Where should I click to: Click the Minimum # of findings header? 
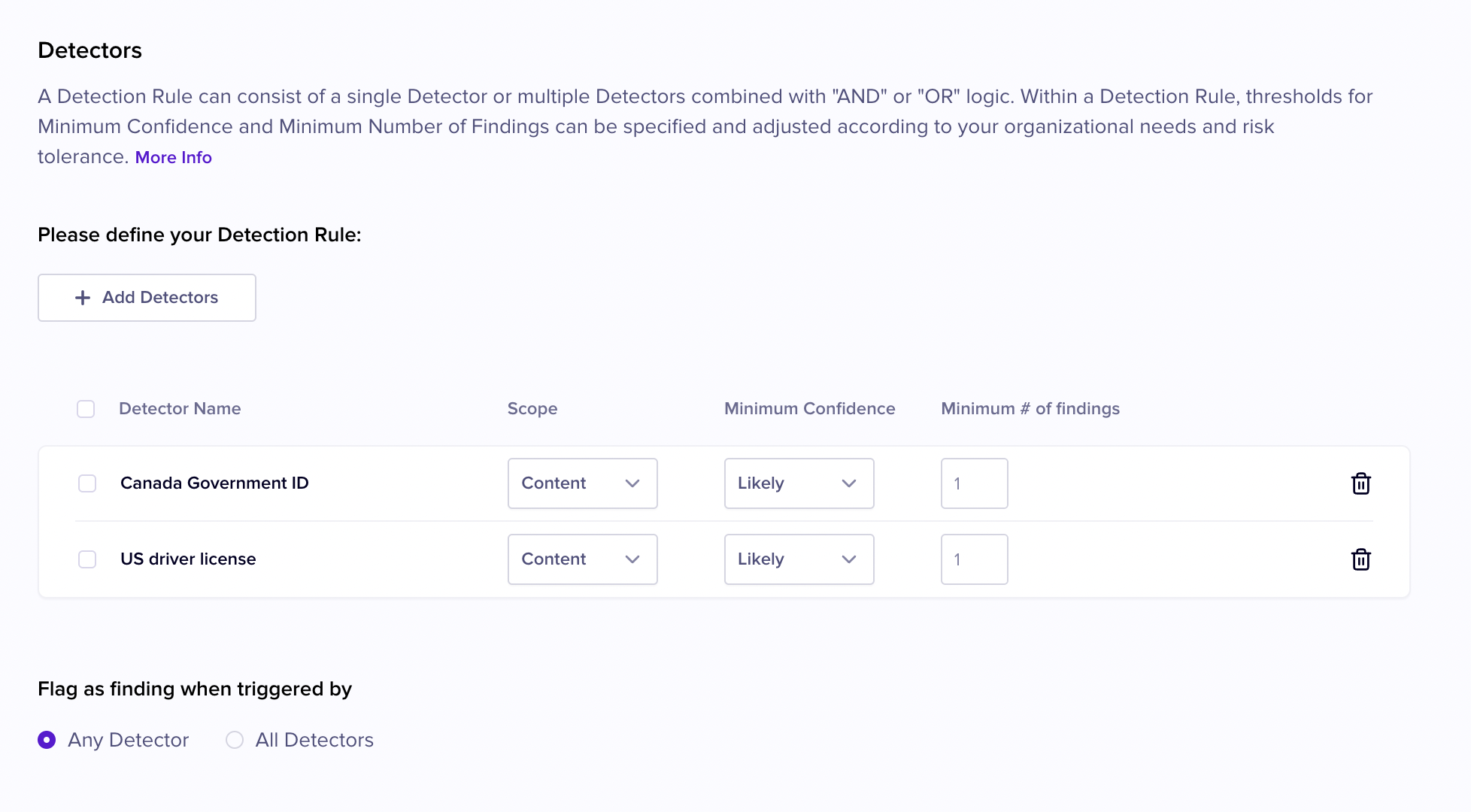click(1030, 408)
